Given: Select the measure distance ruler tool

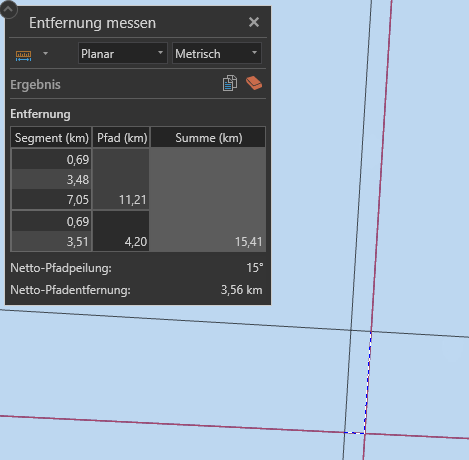Looking at the screenshot, I should coord(23,55).
